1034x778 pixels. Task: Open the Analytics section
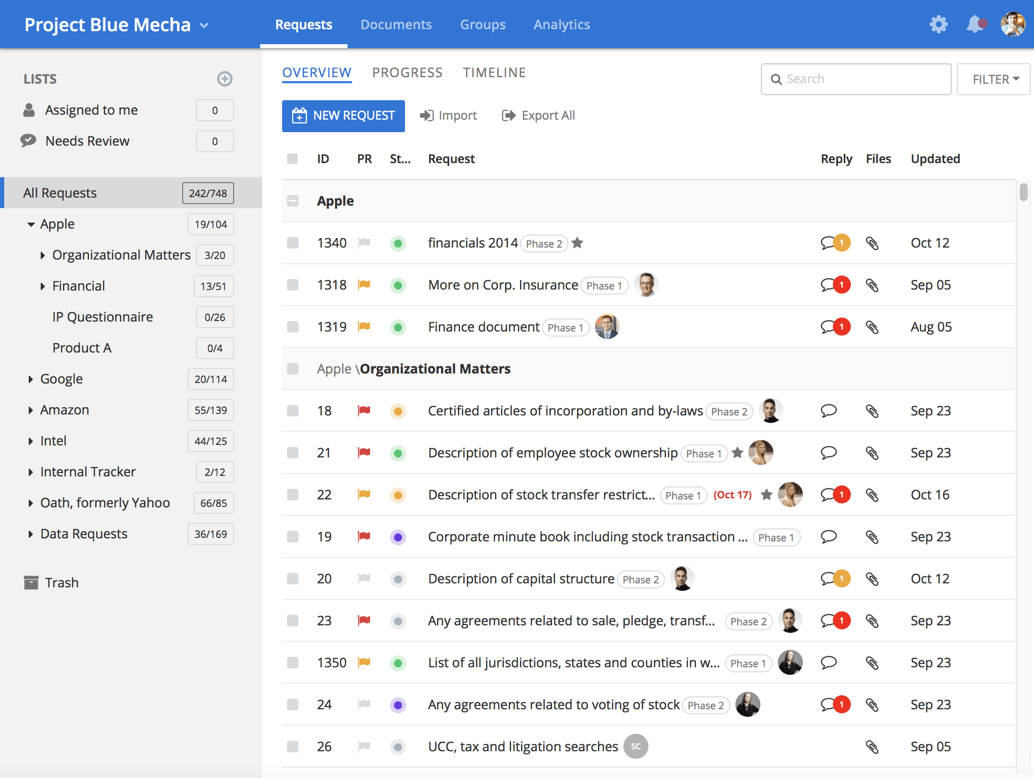561,25
